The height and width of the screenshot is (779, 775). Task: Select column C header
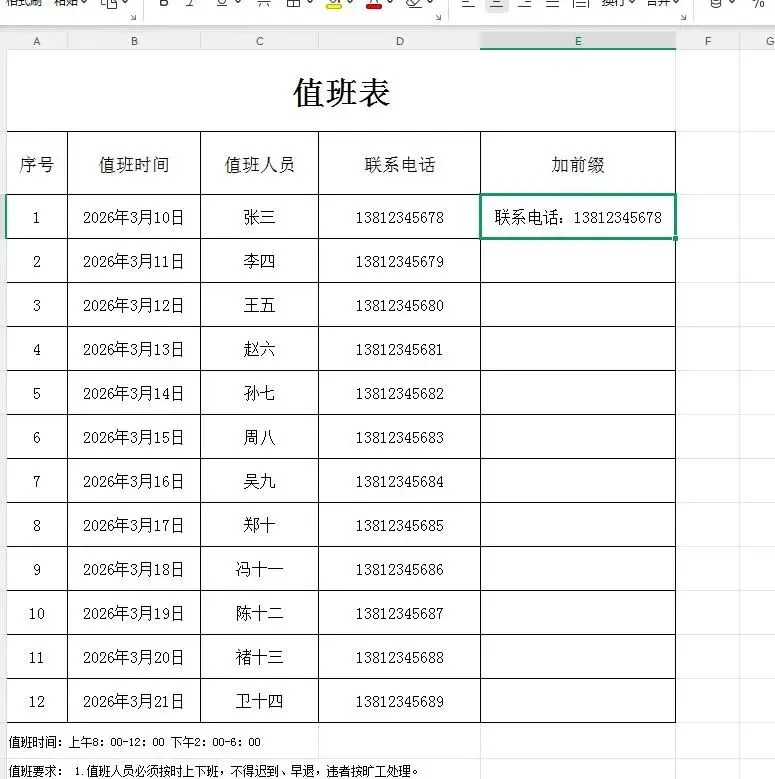[x=259, y=41]
